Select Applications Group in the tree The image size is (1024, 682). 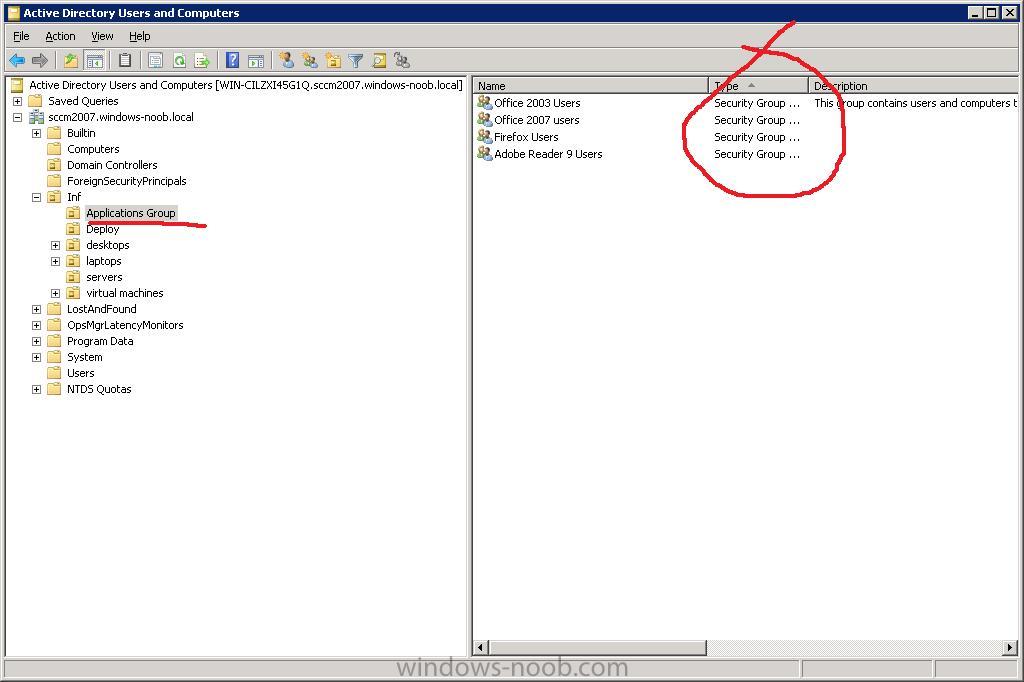pos(131,213)
